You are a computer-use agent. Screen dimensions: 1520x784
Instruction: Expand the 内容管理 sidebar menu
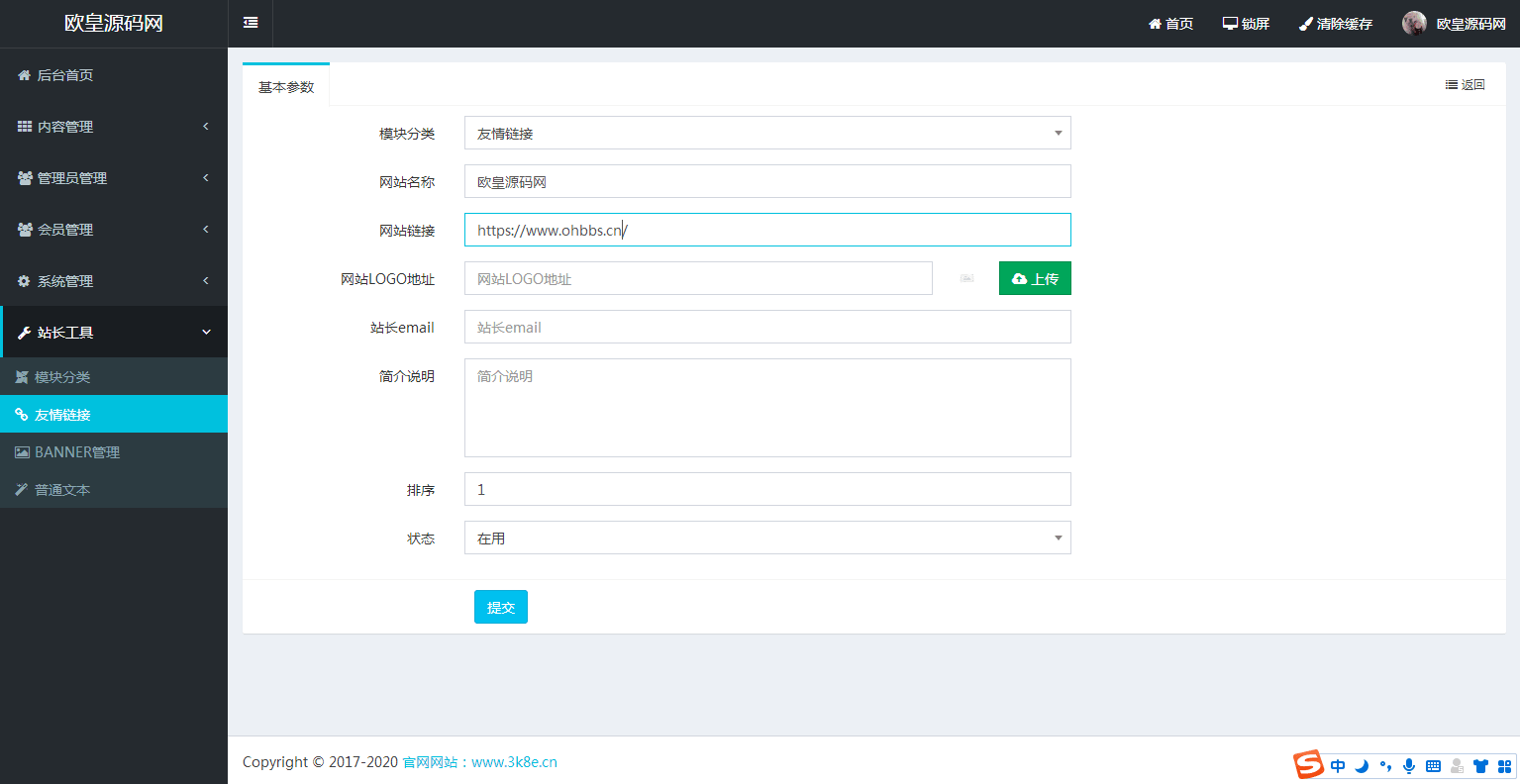point(114,127)
